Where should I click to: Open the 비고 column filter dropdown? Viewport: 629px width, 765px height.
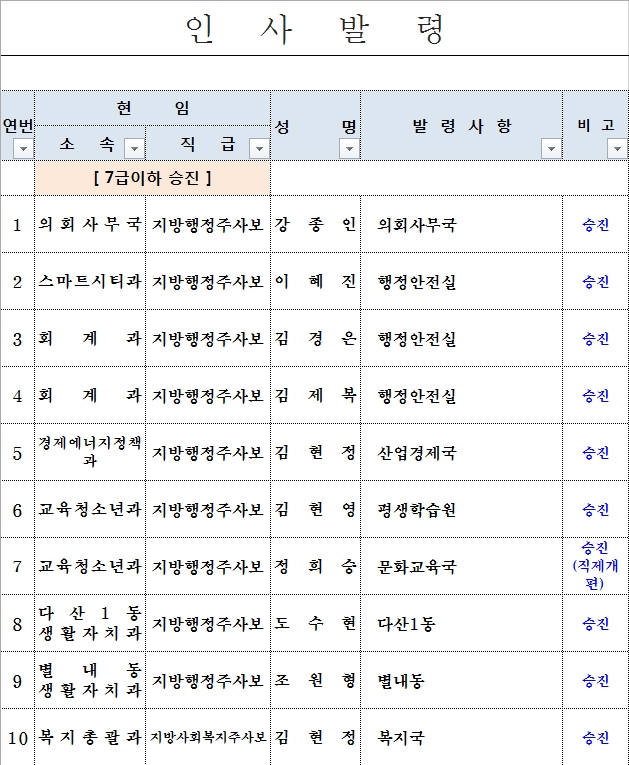pyautogui.click(x=615, y=149)
